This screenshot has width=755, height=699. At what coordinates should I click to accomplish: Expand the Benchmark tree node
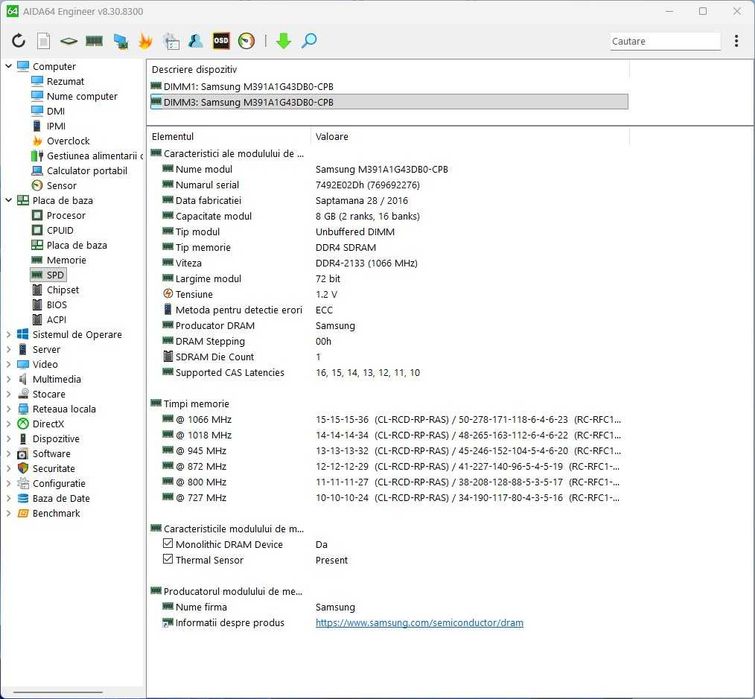[x=8, y=513]
